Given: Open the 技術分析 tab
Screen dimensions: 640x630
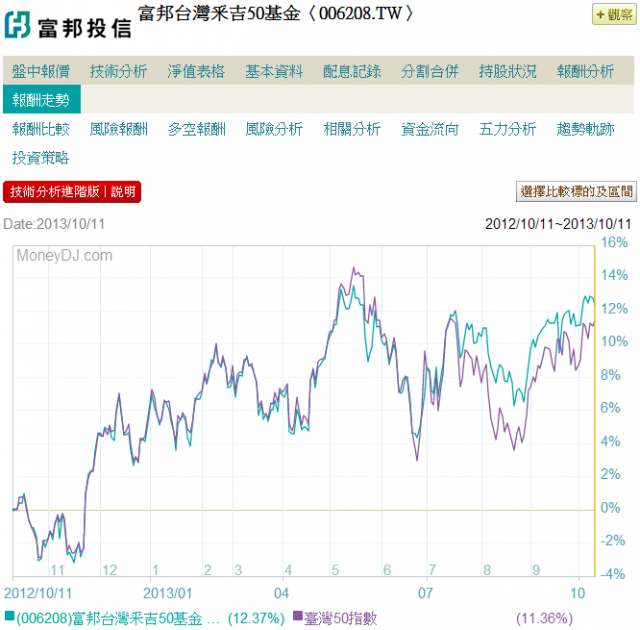Looking at the screenshot, I should tap(118, 71).
